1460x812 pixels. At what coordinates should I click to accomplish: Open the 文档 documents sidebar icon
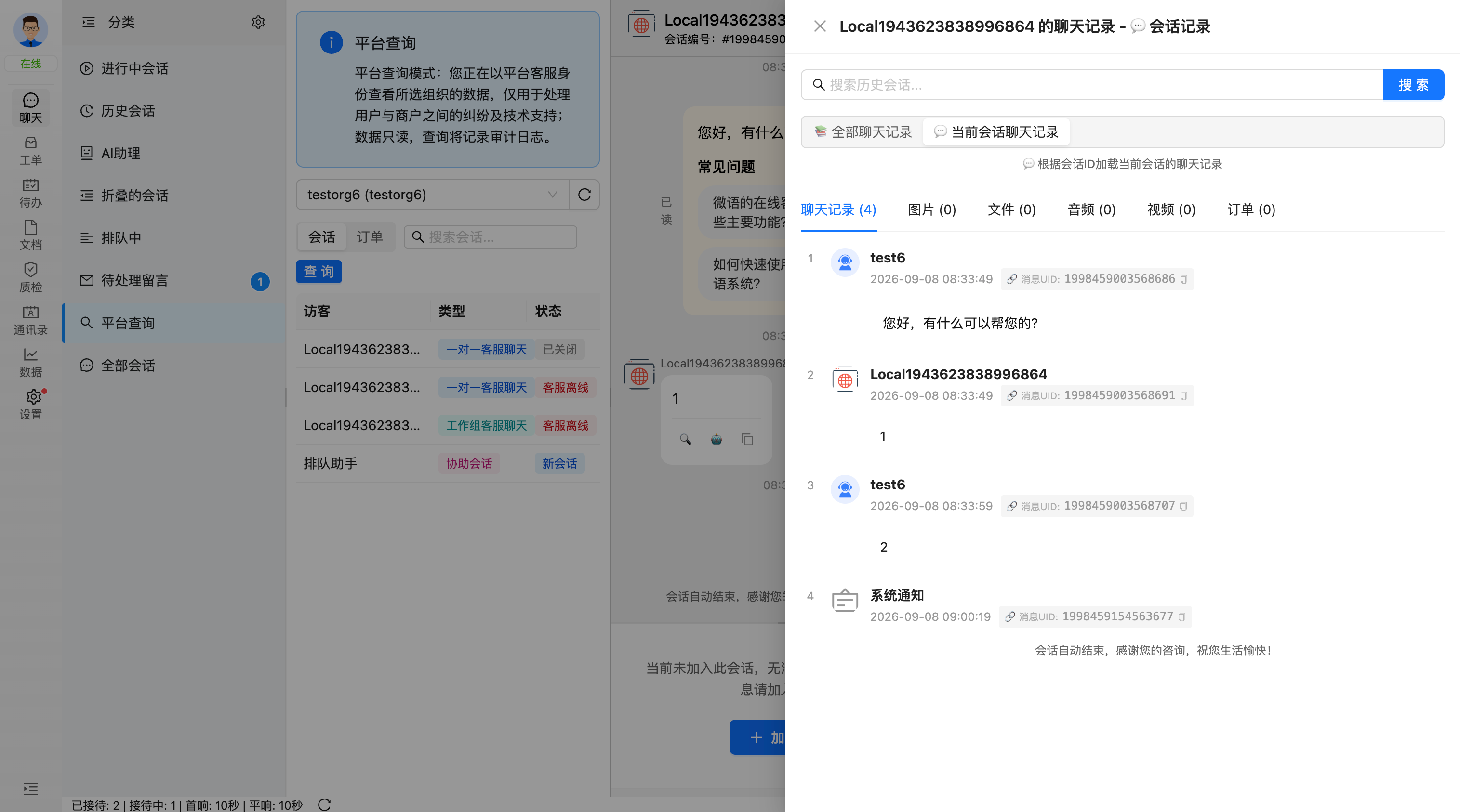pyautogui.click(x=31, y=236)
